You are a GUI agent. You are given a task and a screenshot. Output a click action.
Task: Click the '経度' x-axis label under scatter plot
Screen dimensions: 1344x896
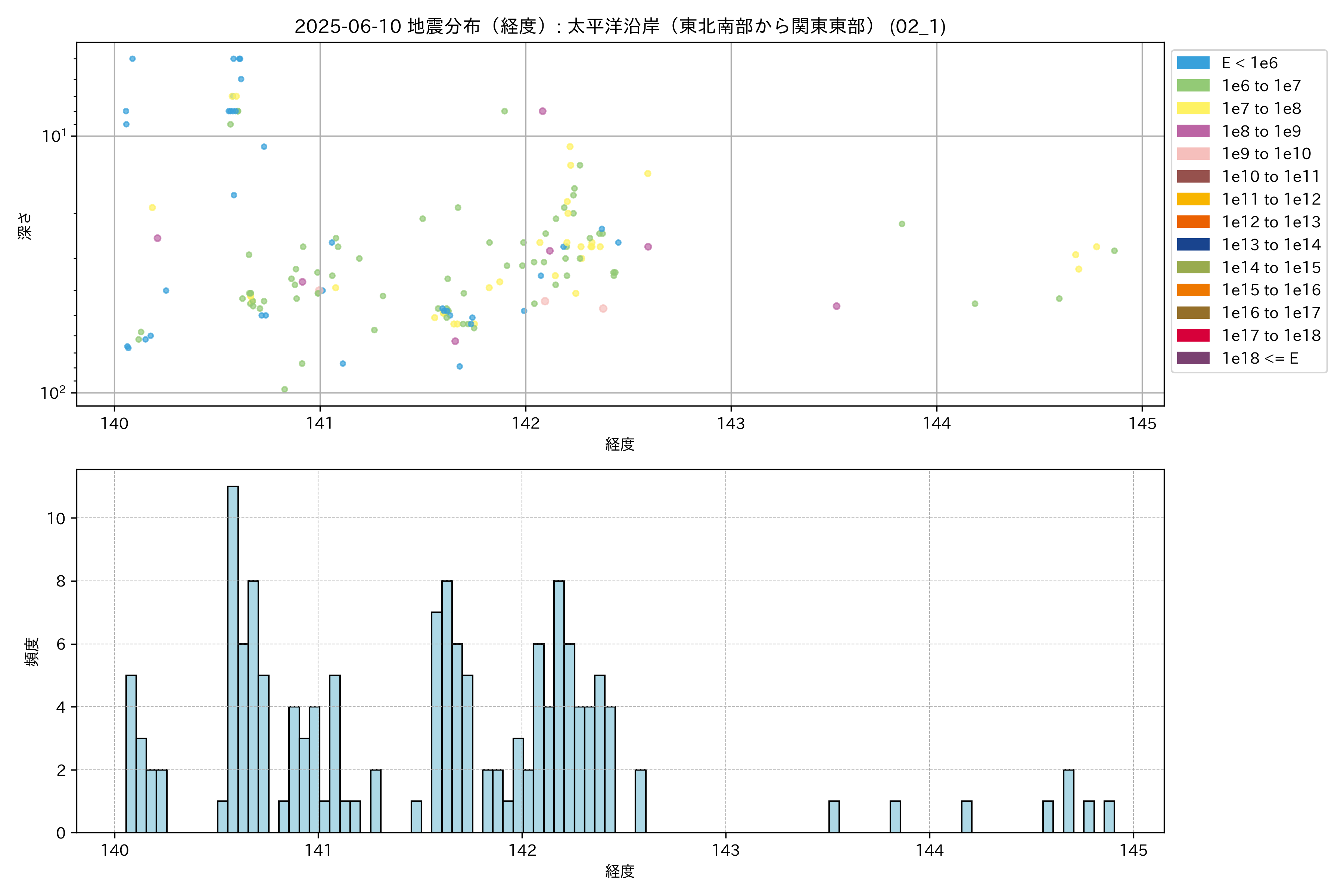(620, 444)
